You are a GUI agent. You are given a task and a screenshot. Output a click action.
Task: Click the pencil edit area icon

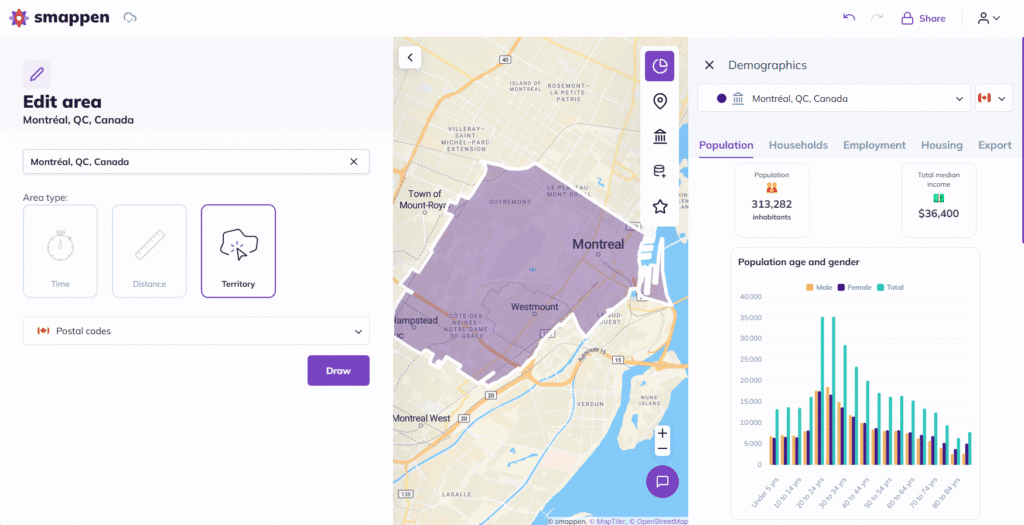37,74
